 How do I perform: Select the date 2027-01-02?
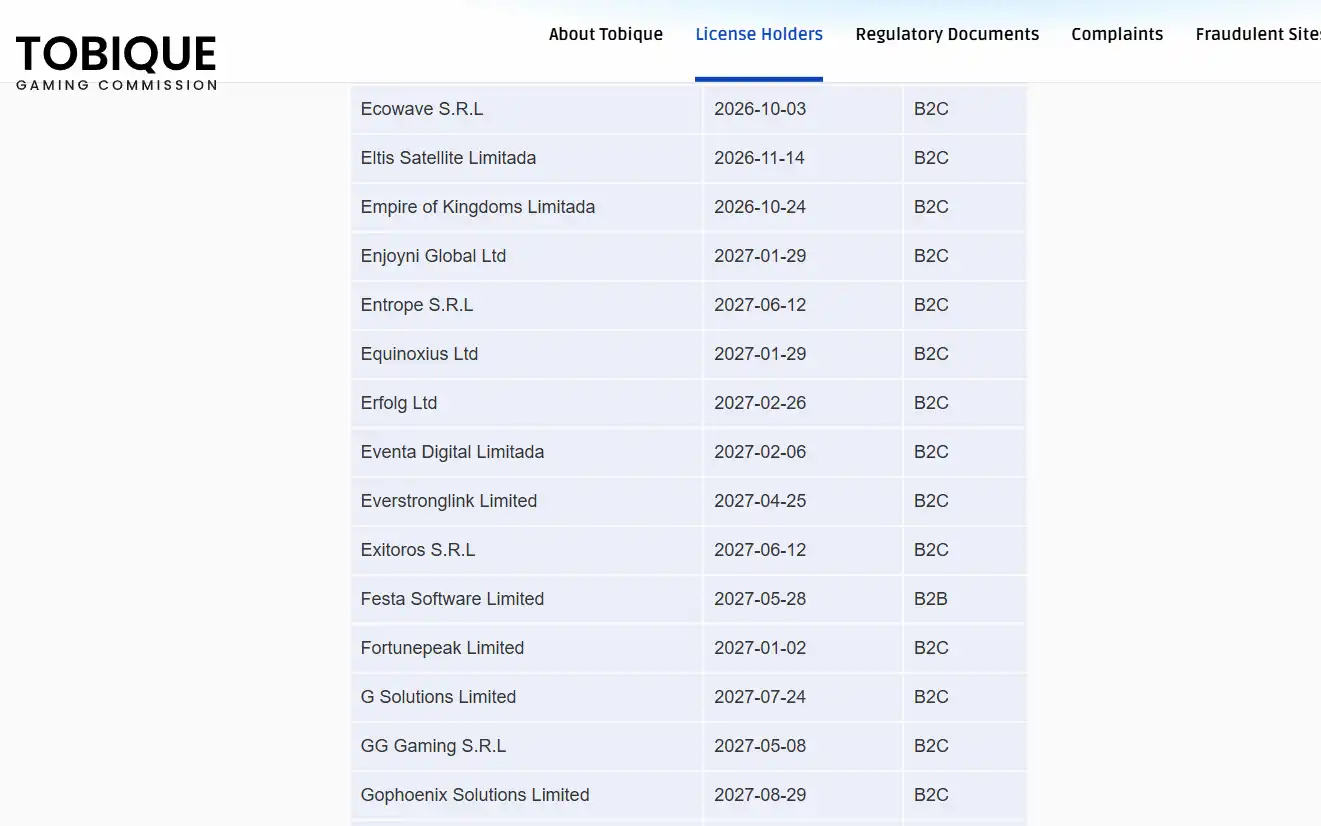click(x=760, y=648)
